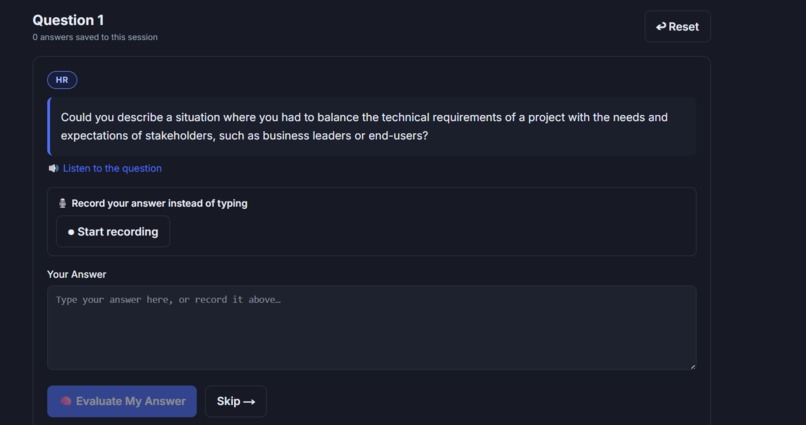The width and height of the screenshot is (806, 425).
Task: Click '0 answers saved to this session' text
Action: coord(95,37)
